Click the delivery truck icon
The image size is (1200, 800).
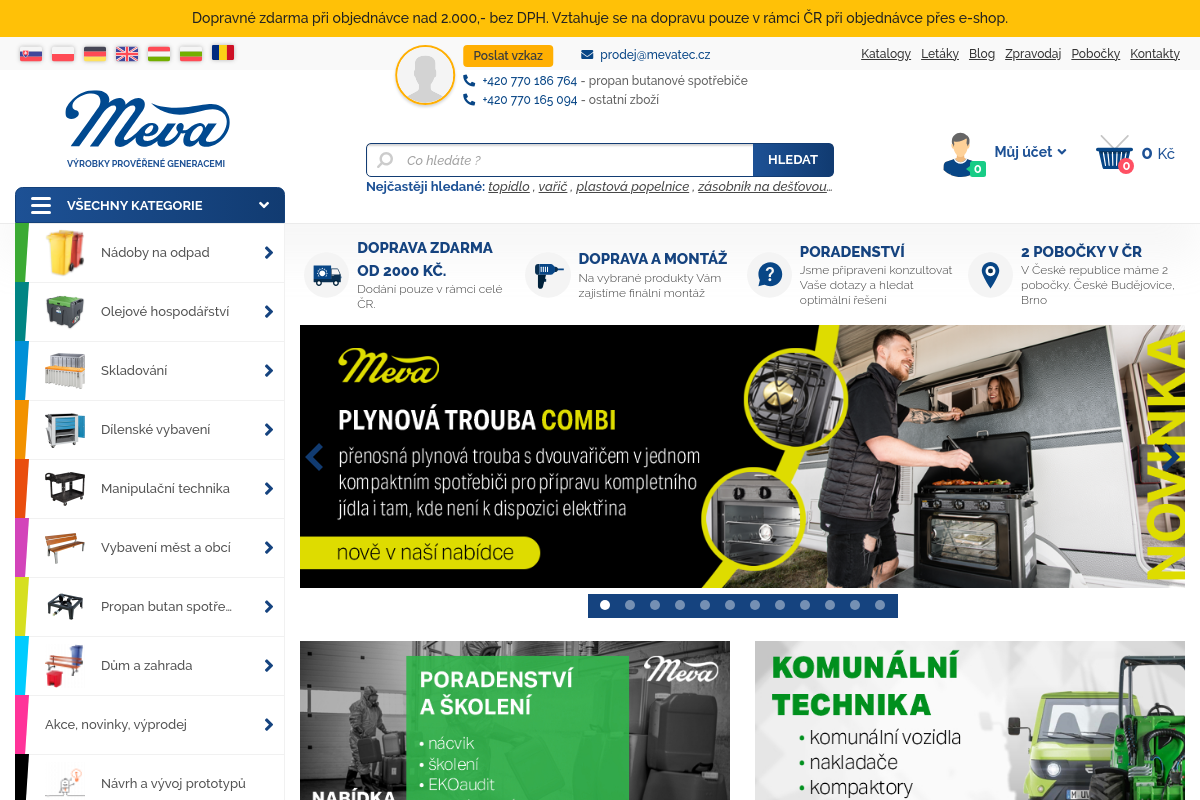pos(327,275)
